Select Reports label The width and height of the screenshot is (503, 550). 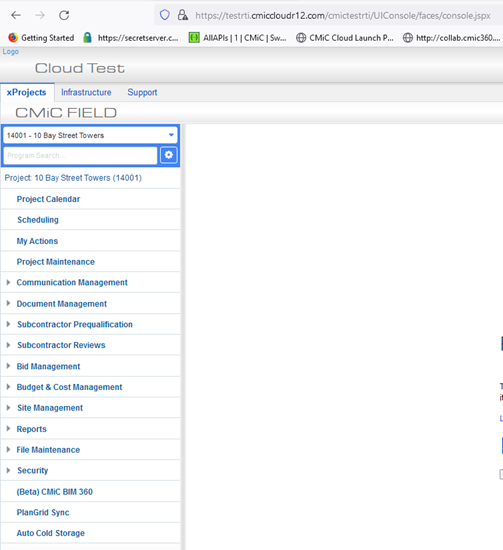click(x=32, y=429)
